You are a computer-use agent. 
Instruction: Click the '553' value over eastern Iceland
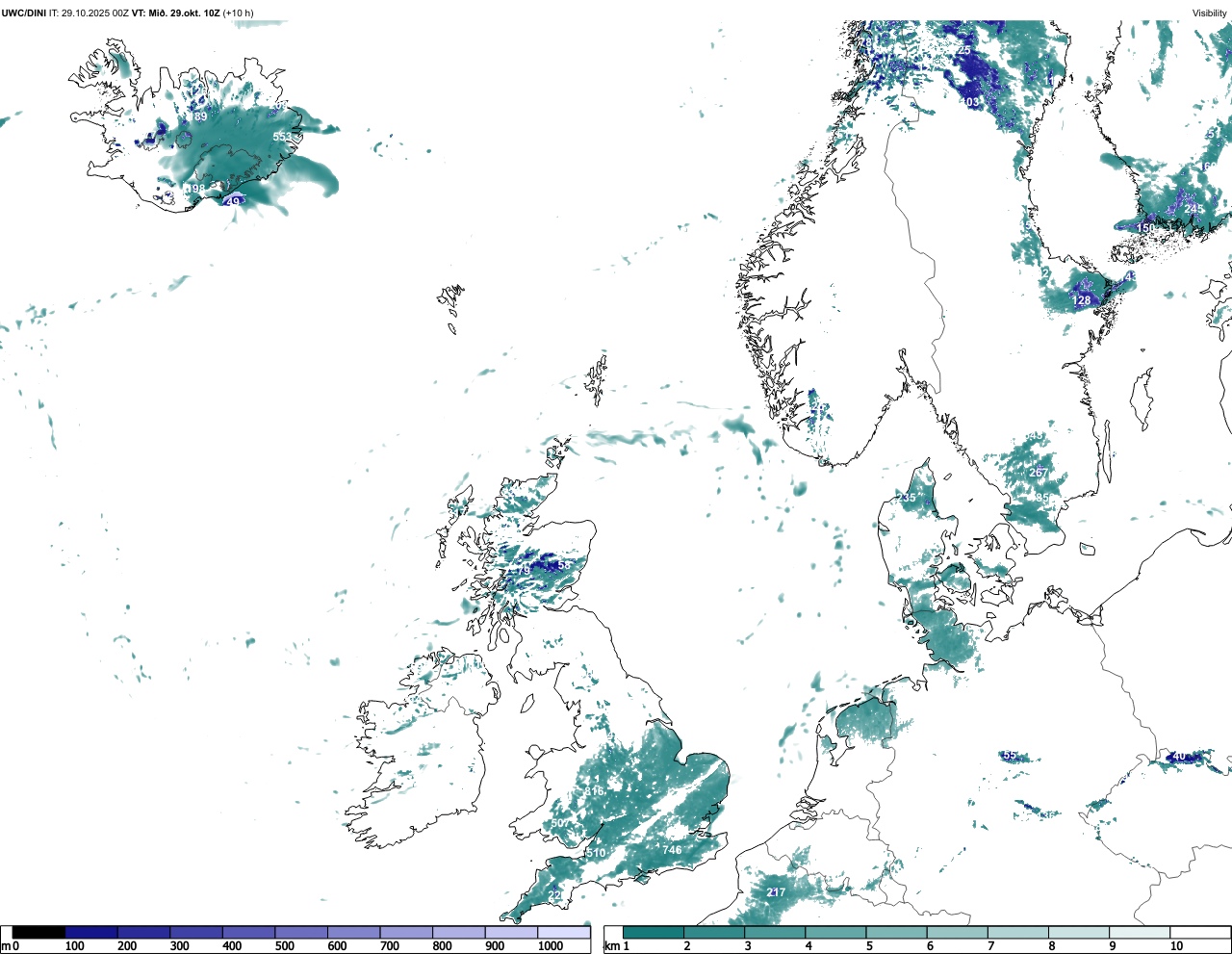(282, 137)
